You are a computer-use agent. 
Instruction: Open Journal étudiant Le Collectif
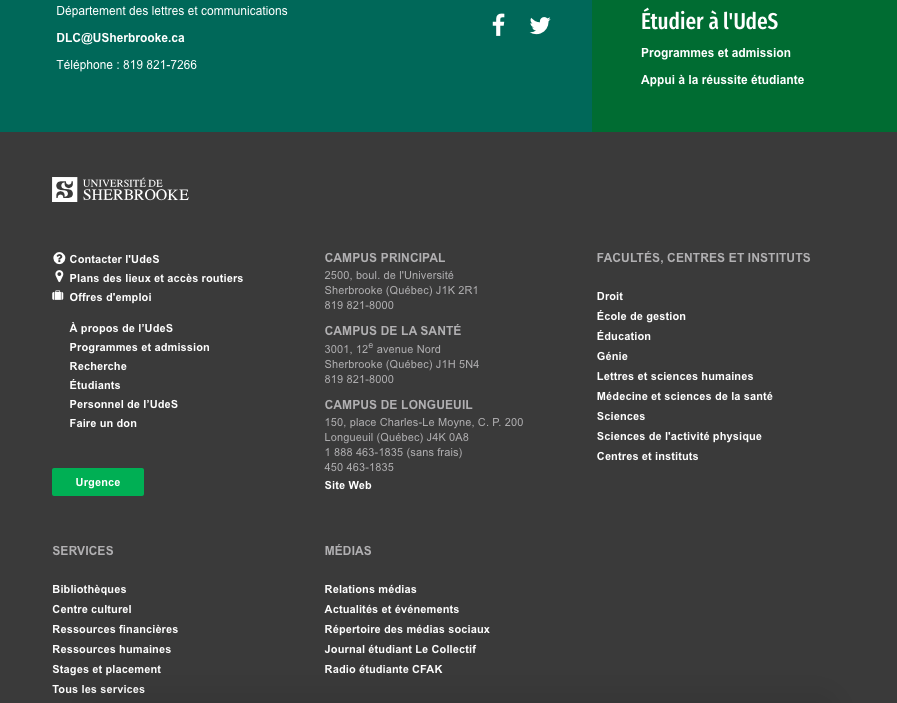pyautogui.click(x=400, y=649)
